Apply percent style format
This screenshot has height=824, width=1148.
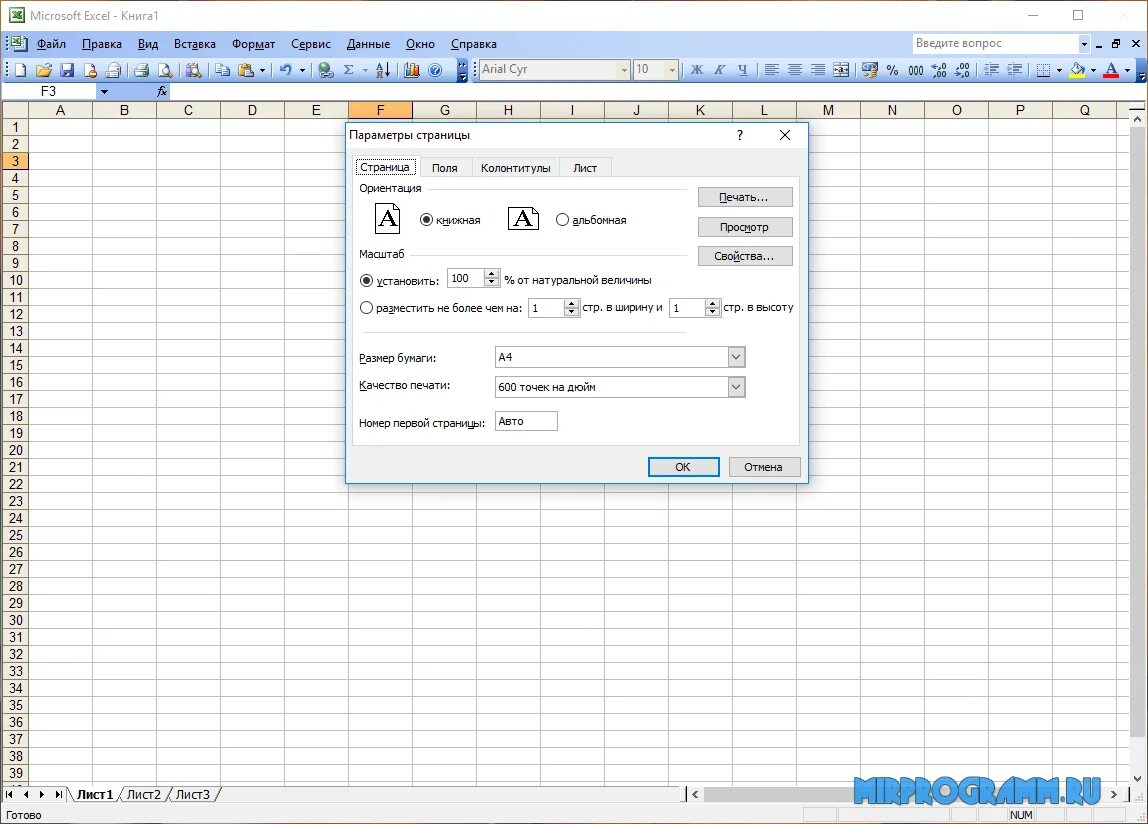click(x=892, y=70)
